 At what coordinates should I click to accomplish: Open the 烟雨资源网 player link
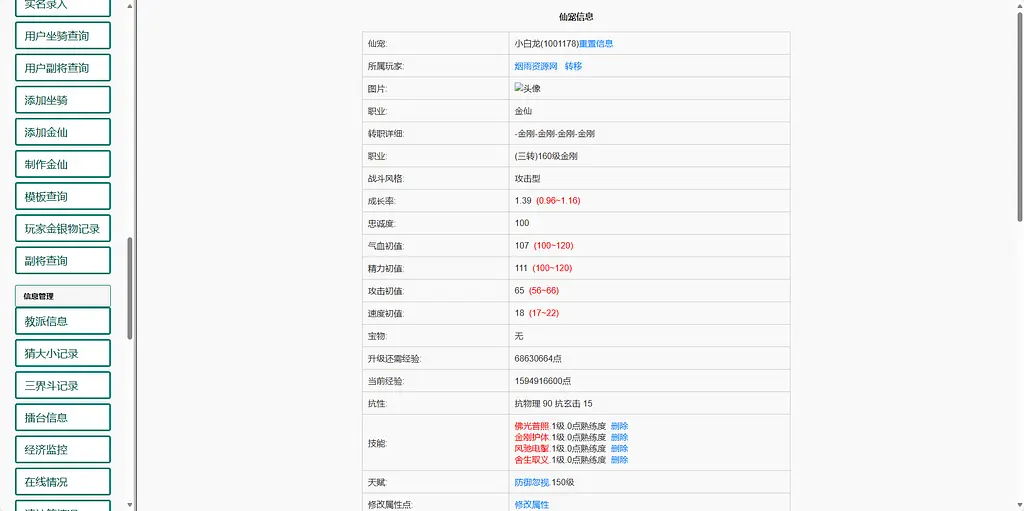(536, 66)
